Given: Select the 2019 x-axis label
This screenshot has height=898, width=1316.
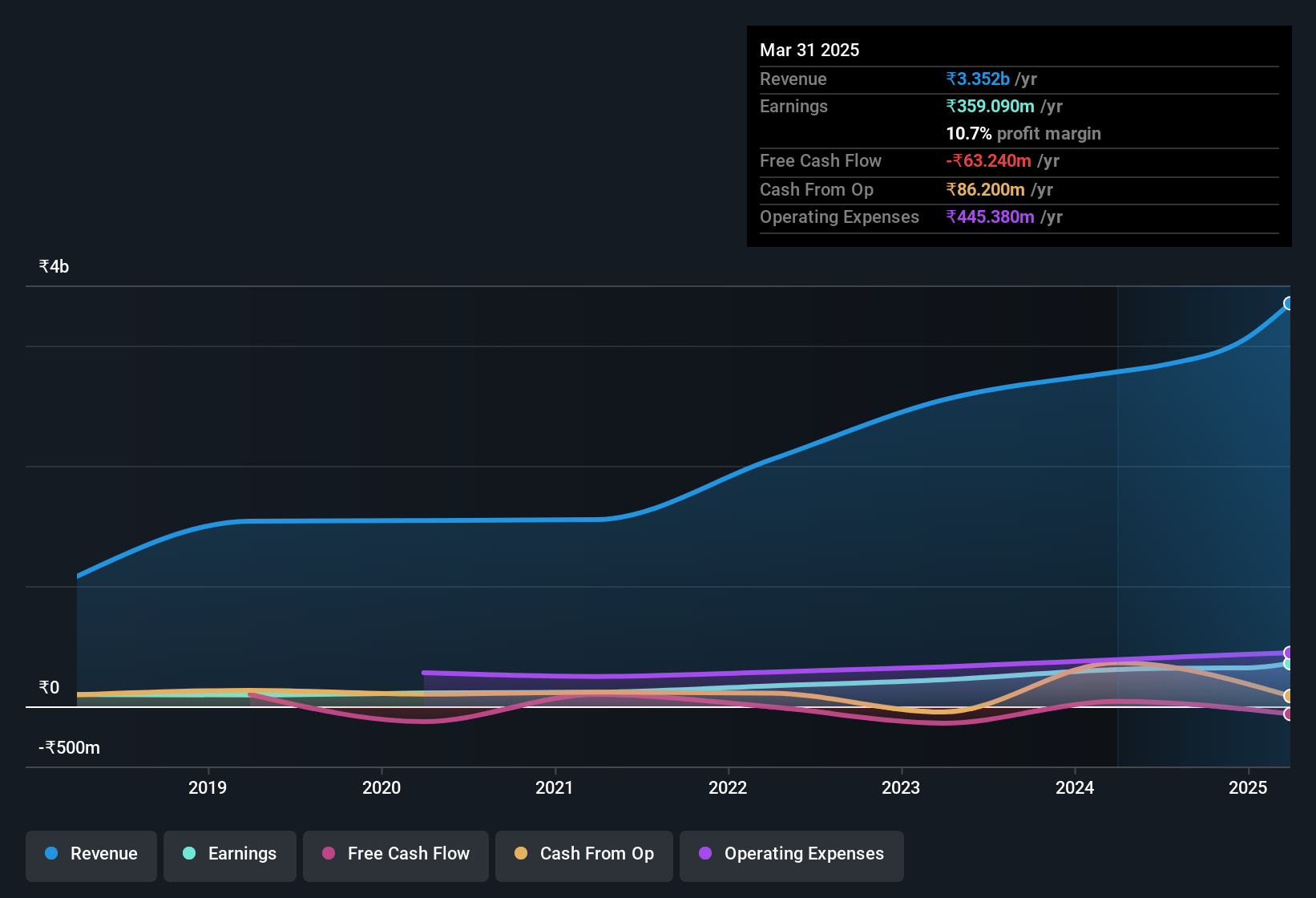Looking at the screenshot, I should pyautogui.click(x=208, y=787).
